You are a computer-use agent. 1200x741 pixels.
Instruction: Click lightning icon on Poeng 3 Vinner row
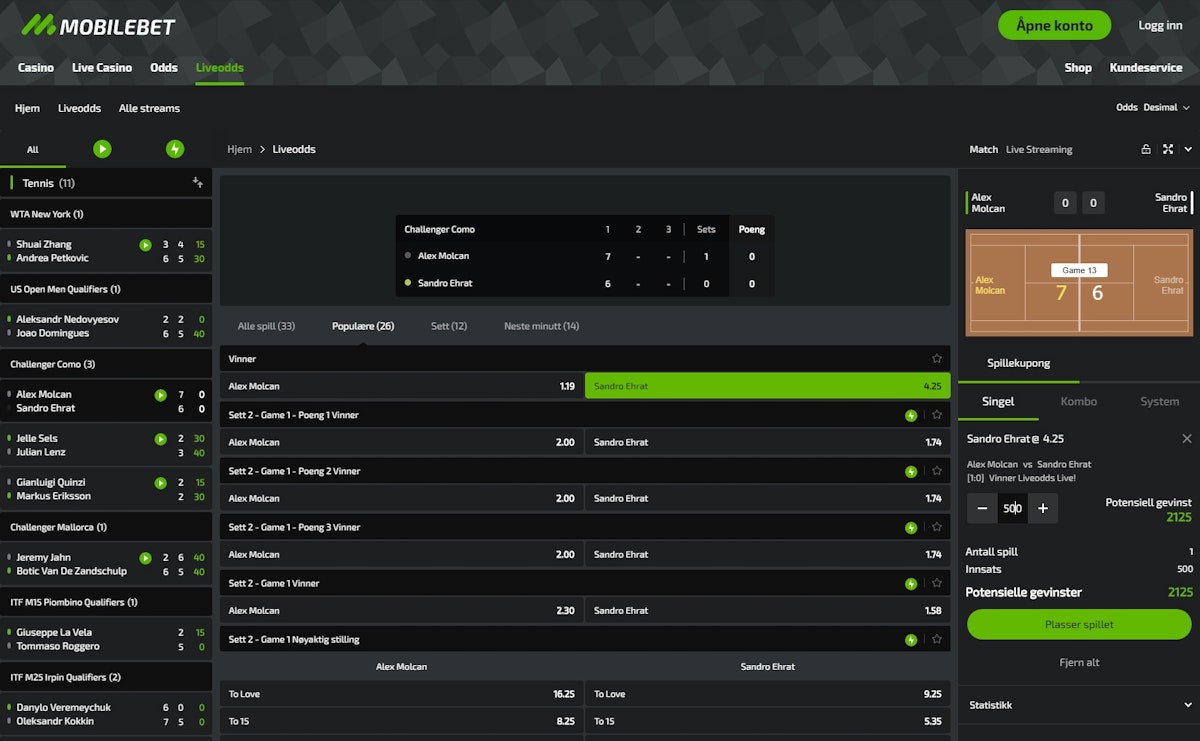click(x=911, y=527)
